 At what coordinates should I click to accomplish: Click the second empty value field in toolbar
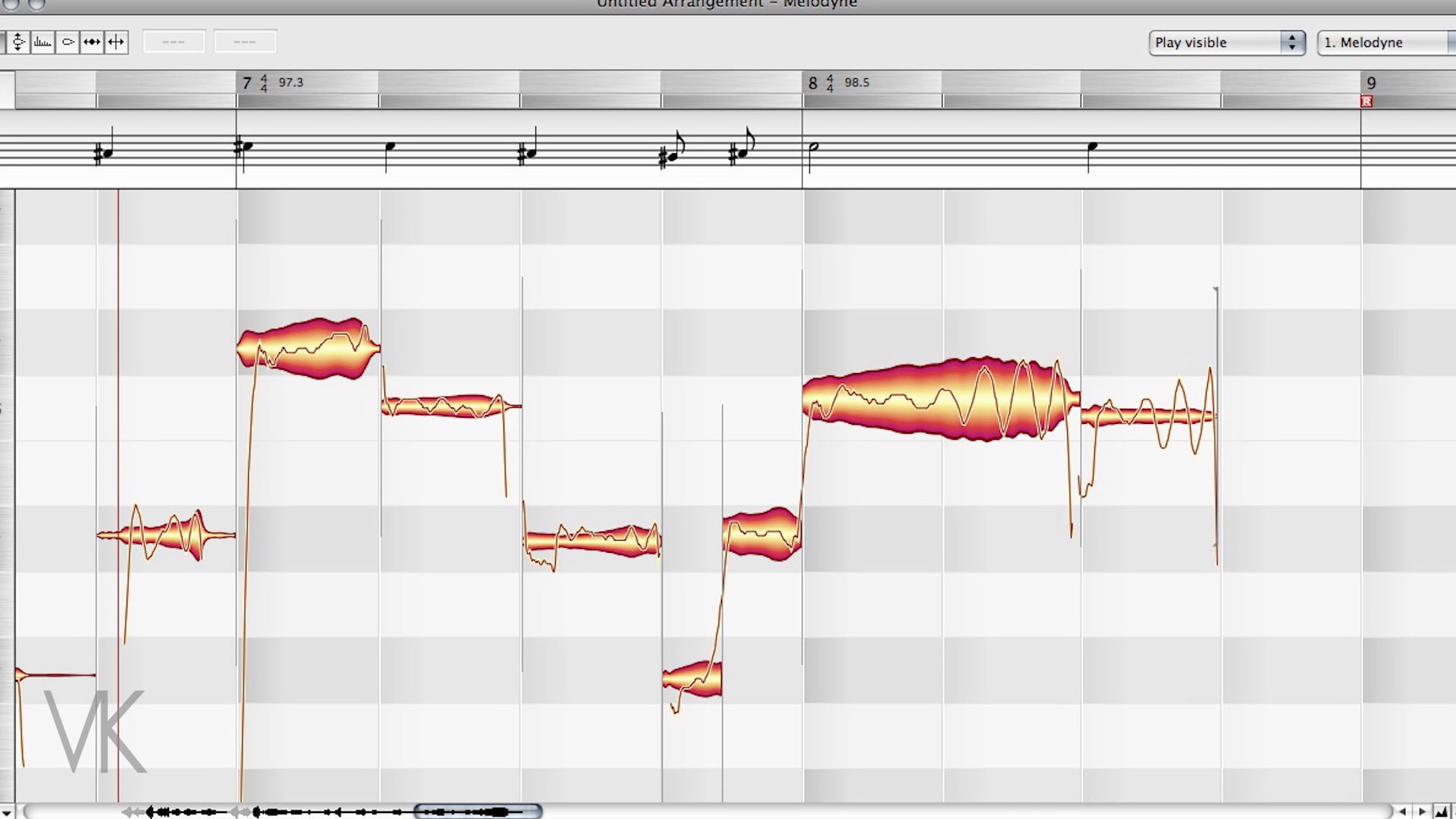click(x=245, y=42)
